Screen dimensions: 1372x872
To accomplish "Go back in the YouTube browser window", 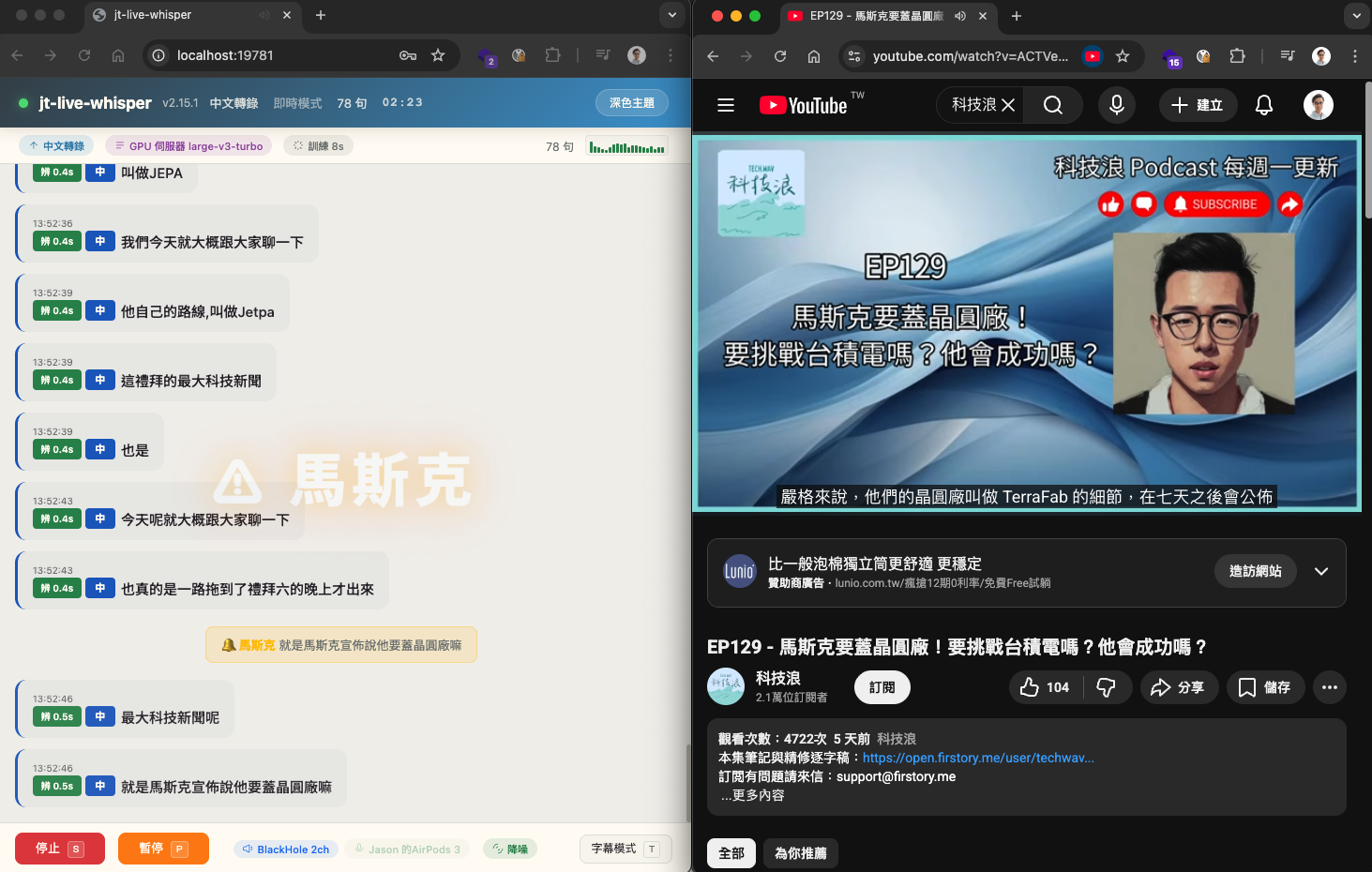I will tap(713, 56).
